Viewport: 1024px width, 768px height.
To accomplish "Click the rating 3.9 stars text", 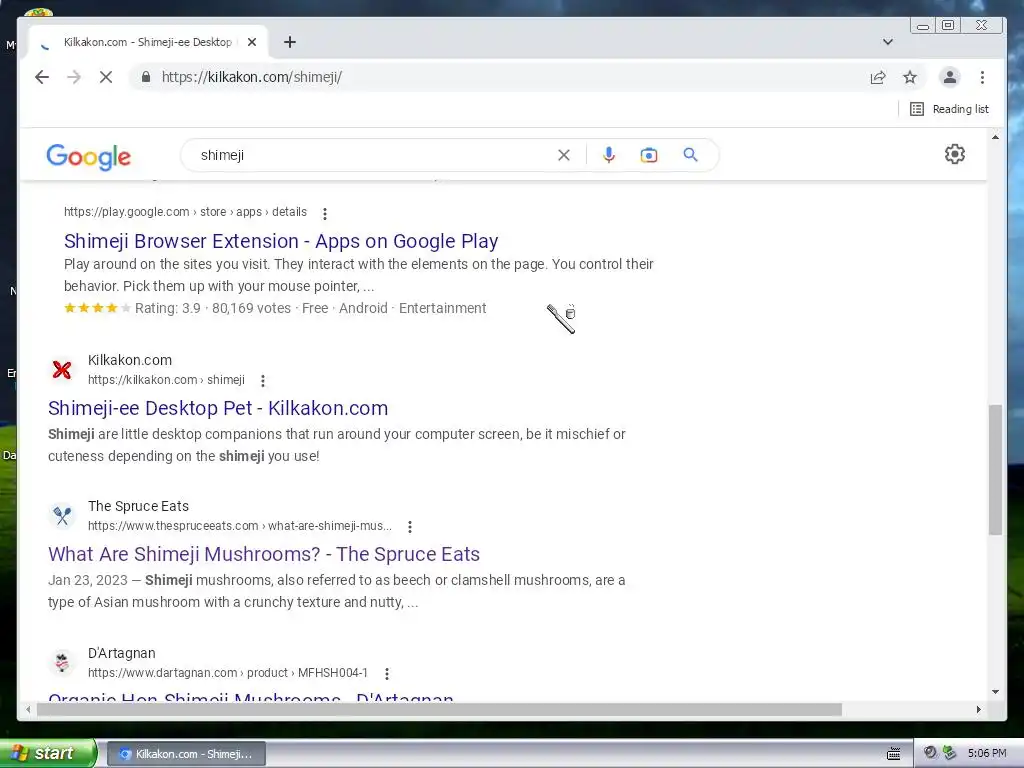I will [x=168, y=308].
